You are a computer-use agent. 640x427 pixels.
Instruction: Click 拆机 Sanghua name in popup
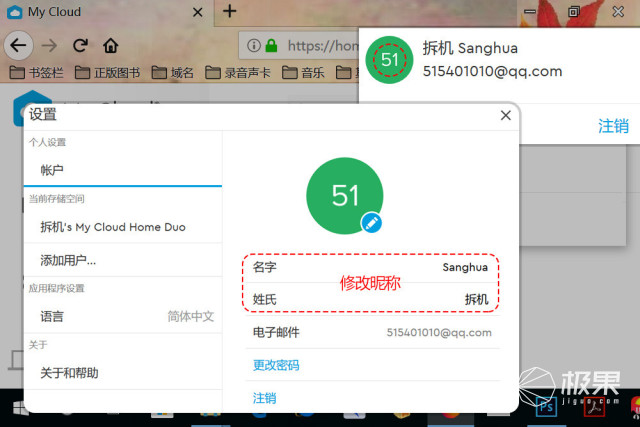point(470,48)
